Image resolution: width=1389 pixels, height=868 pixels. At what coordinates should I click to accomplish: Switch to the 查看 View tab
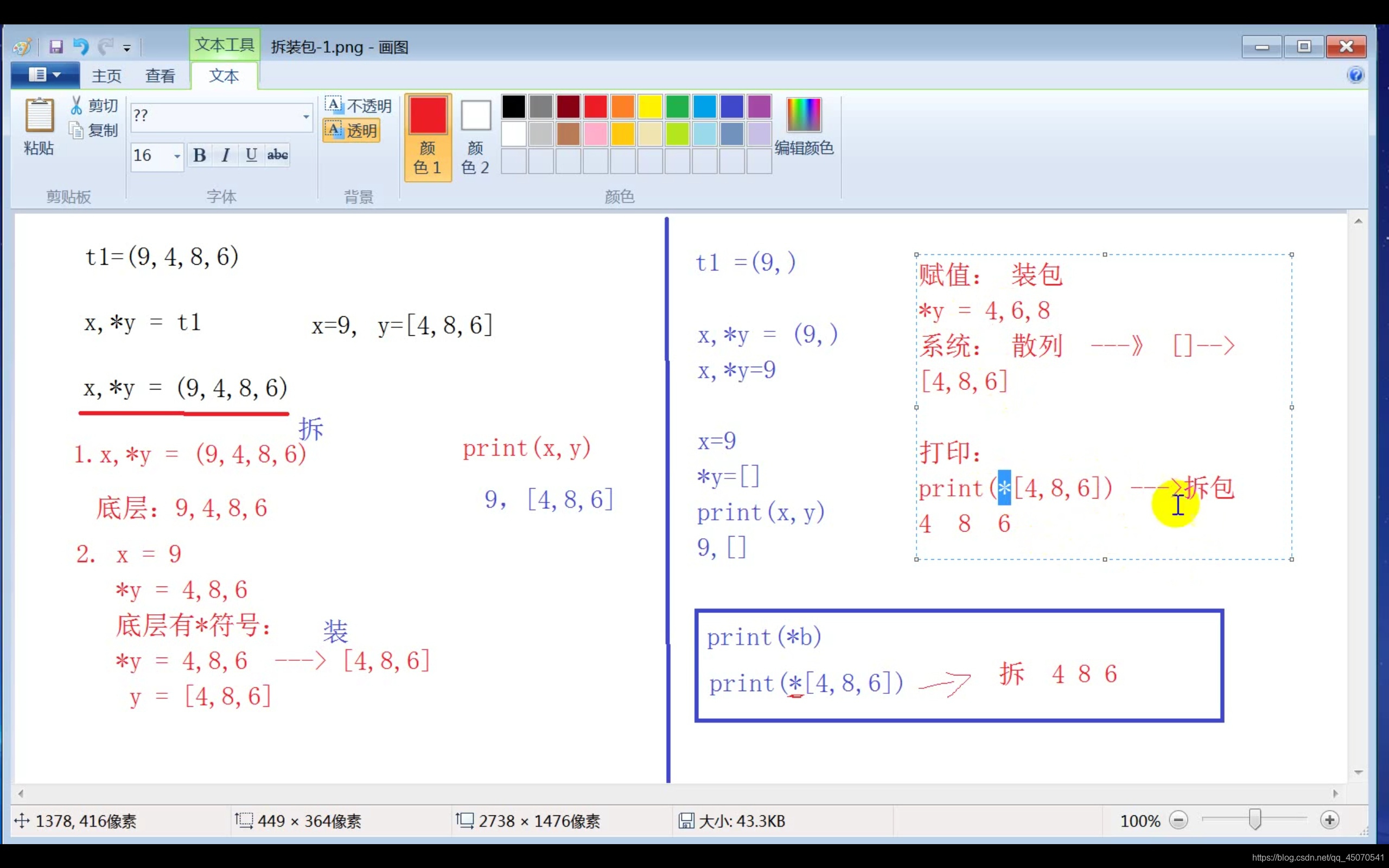coord(160,76)
